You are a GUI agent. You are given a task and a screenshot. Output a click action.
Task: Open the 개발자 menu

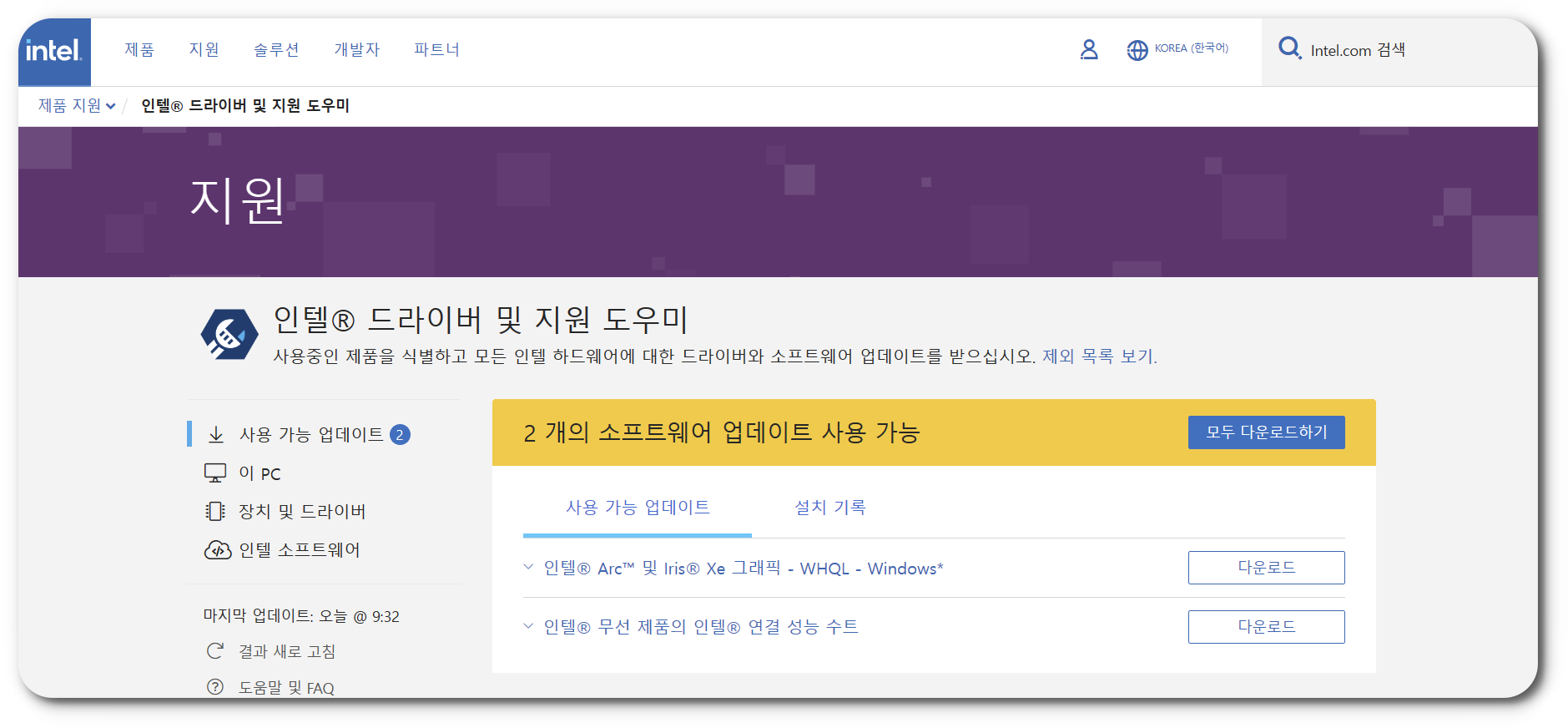click(356, 50)
